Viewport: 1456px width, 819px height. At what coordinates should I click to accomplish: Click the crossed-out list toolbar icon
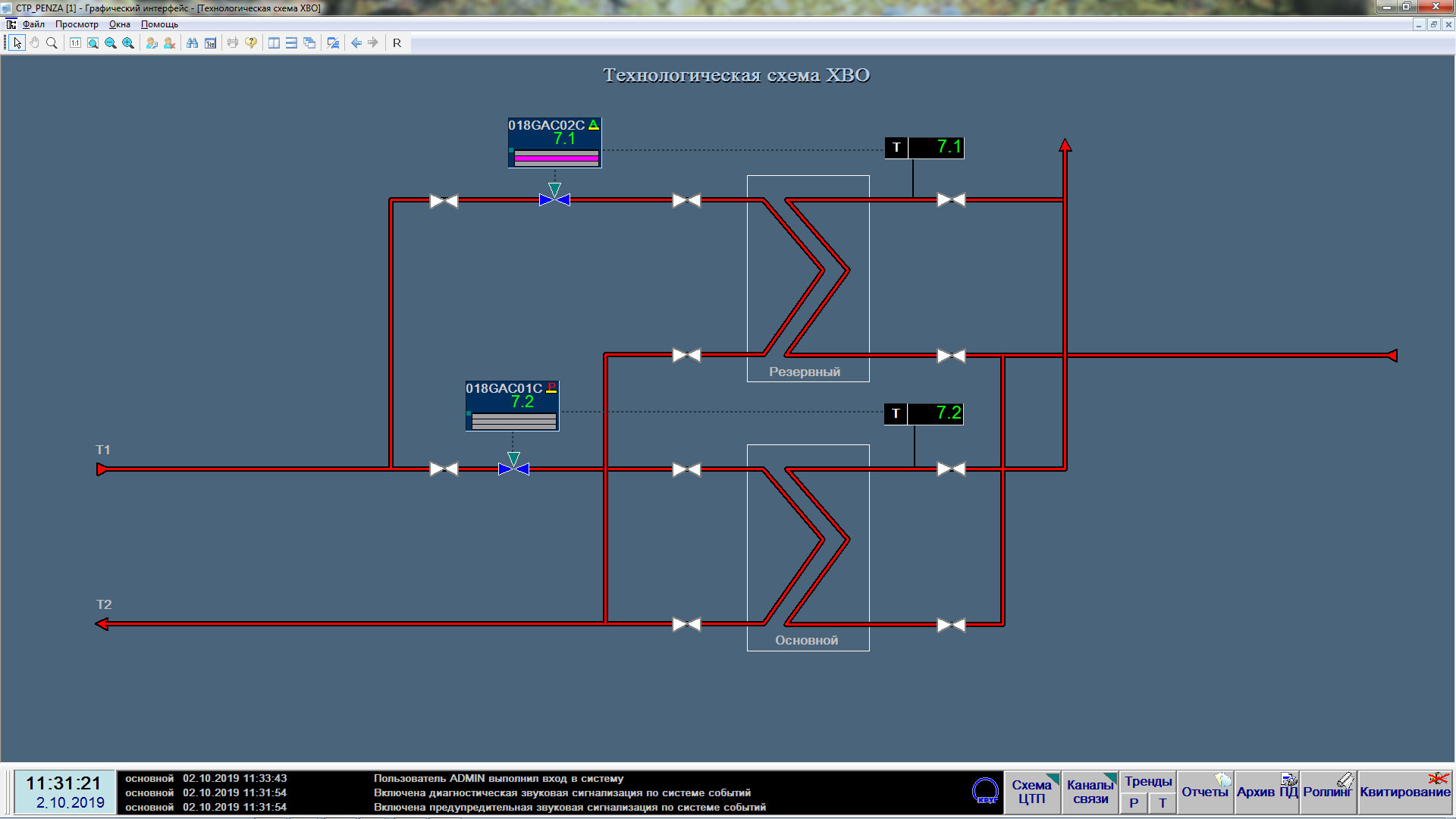[333, 43]
